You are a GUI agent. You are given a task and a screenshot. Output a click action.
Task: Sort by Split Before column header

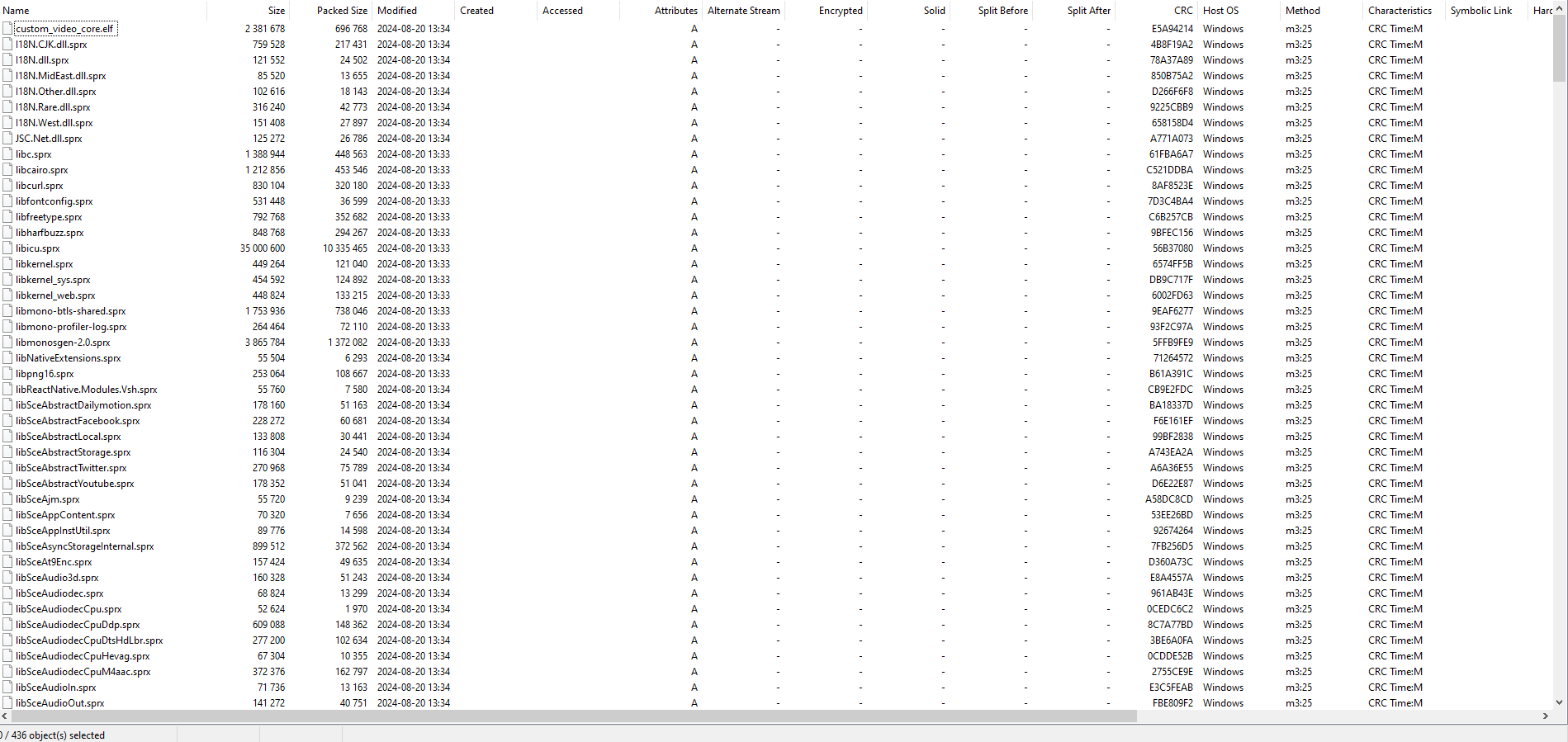(x=991, y=11)
